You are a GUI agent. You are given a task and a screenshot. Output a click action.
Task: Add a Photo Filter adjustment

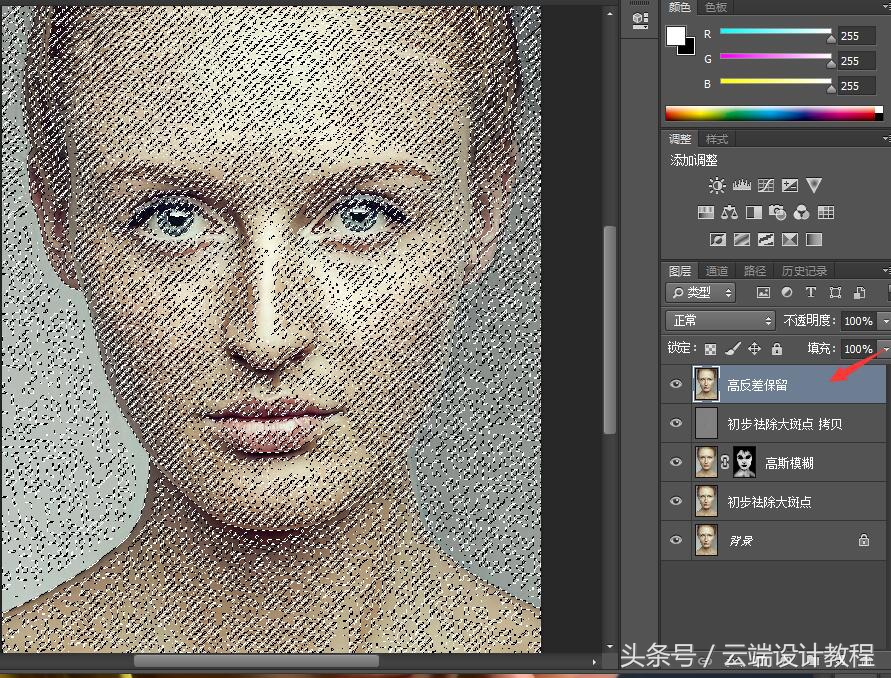[777, 213]
